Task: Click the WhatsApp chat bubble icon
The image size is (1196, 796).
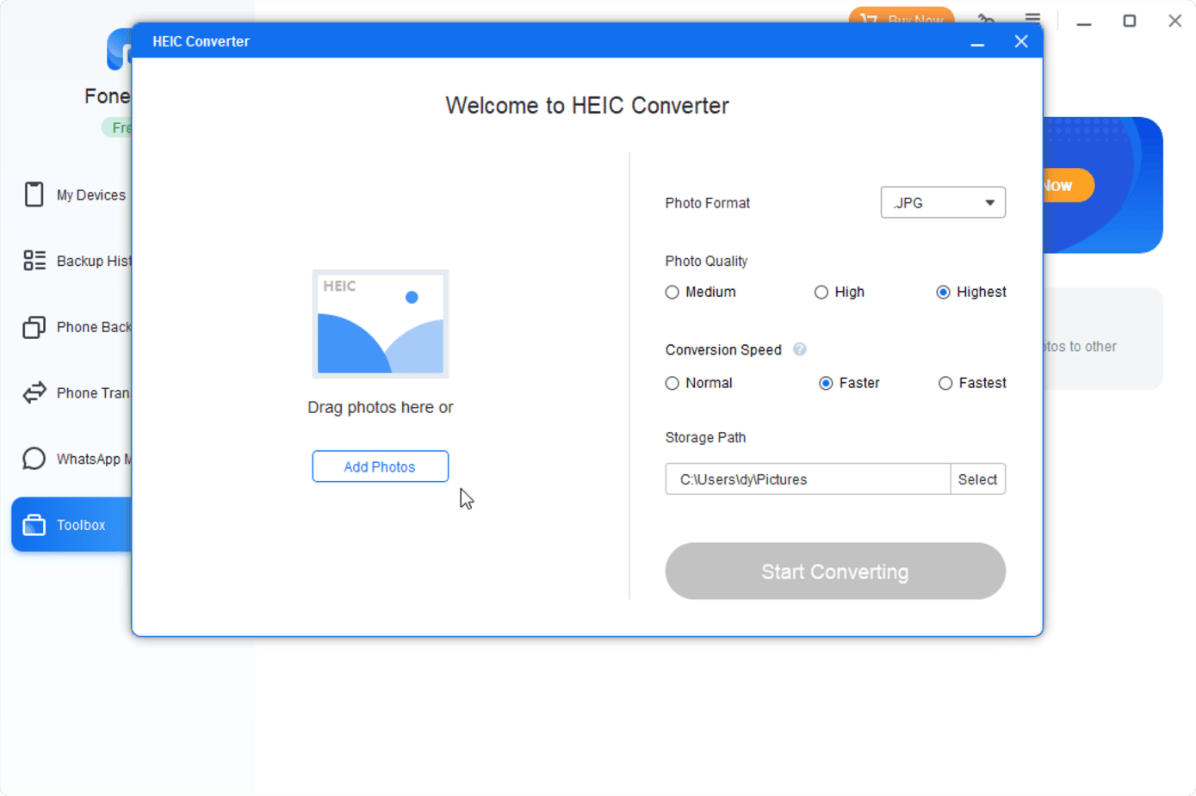Action: (34, 459)
